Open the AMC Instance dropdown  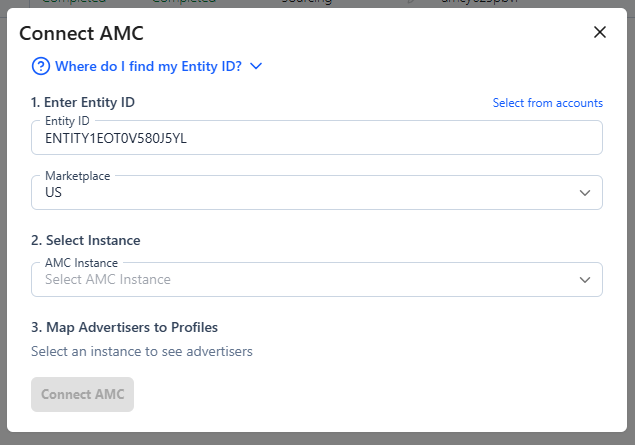317,279
